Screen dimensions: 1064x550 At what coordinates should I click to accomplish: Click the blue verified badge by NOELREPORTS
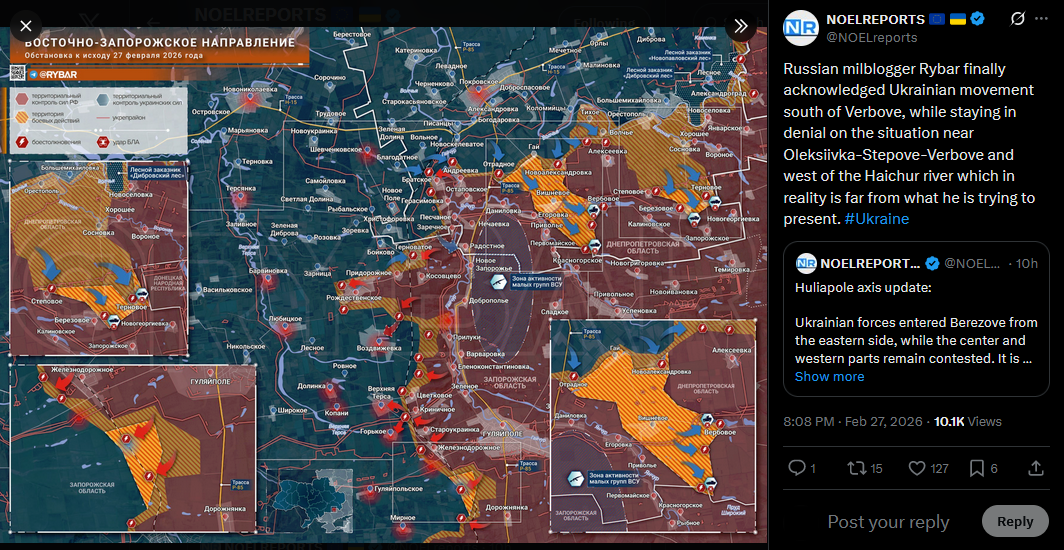(976, 20)
